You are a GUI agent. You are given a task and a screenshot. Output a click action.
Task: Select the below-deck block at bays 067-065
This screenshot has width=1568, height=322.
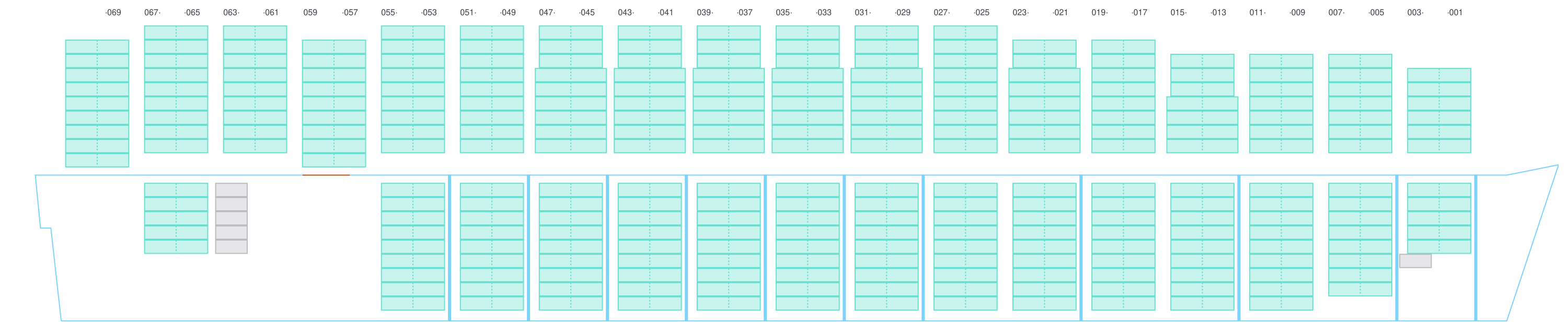click(176, 218)
